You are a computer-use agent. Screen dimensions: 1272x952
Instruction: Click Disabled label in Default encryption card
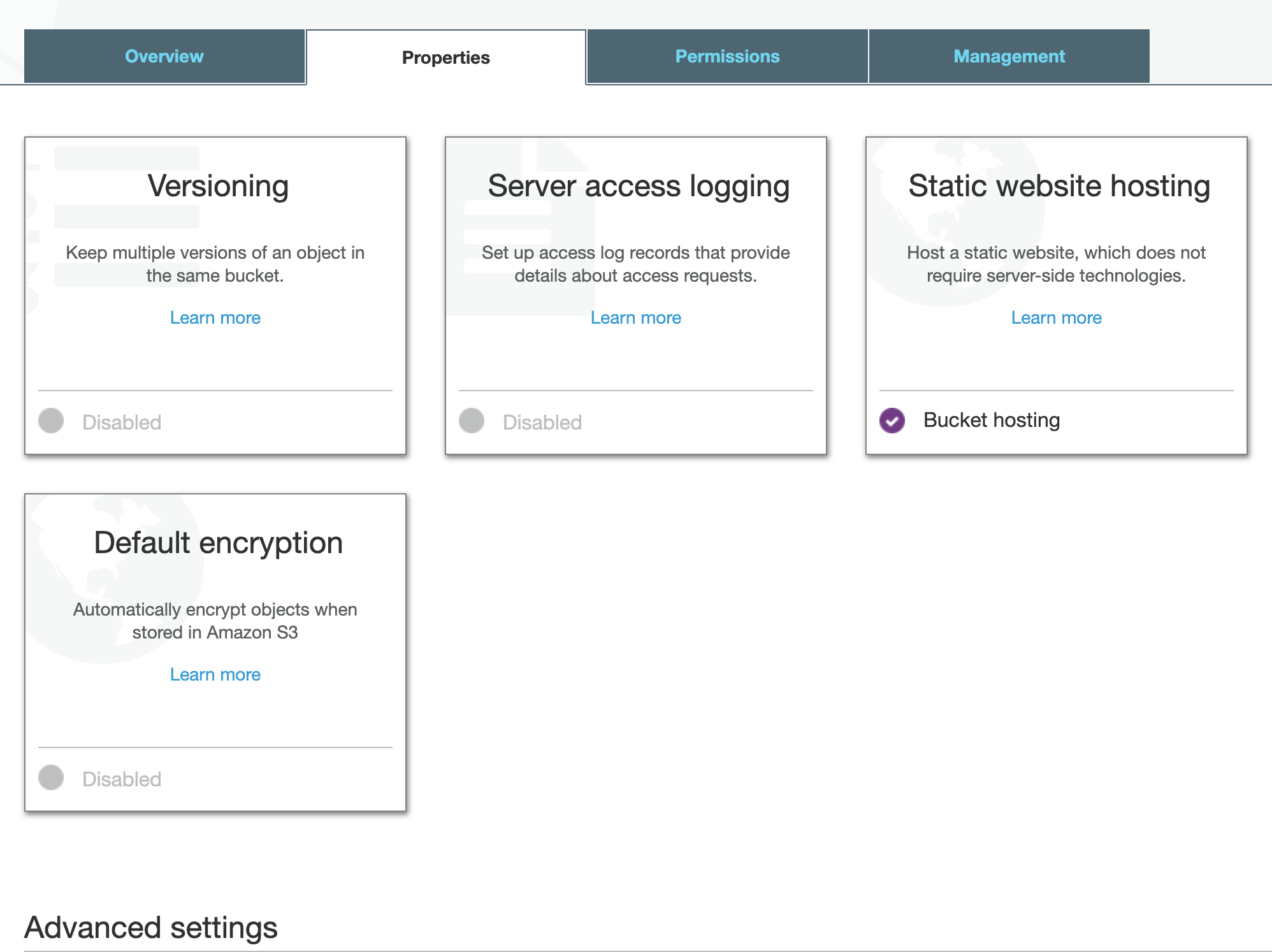[122, 779]
